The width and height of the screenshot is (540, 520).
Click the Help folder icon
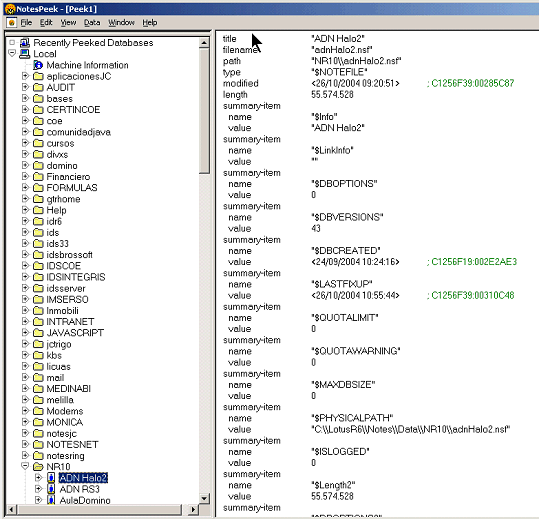38,210
